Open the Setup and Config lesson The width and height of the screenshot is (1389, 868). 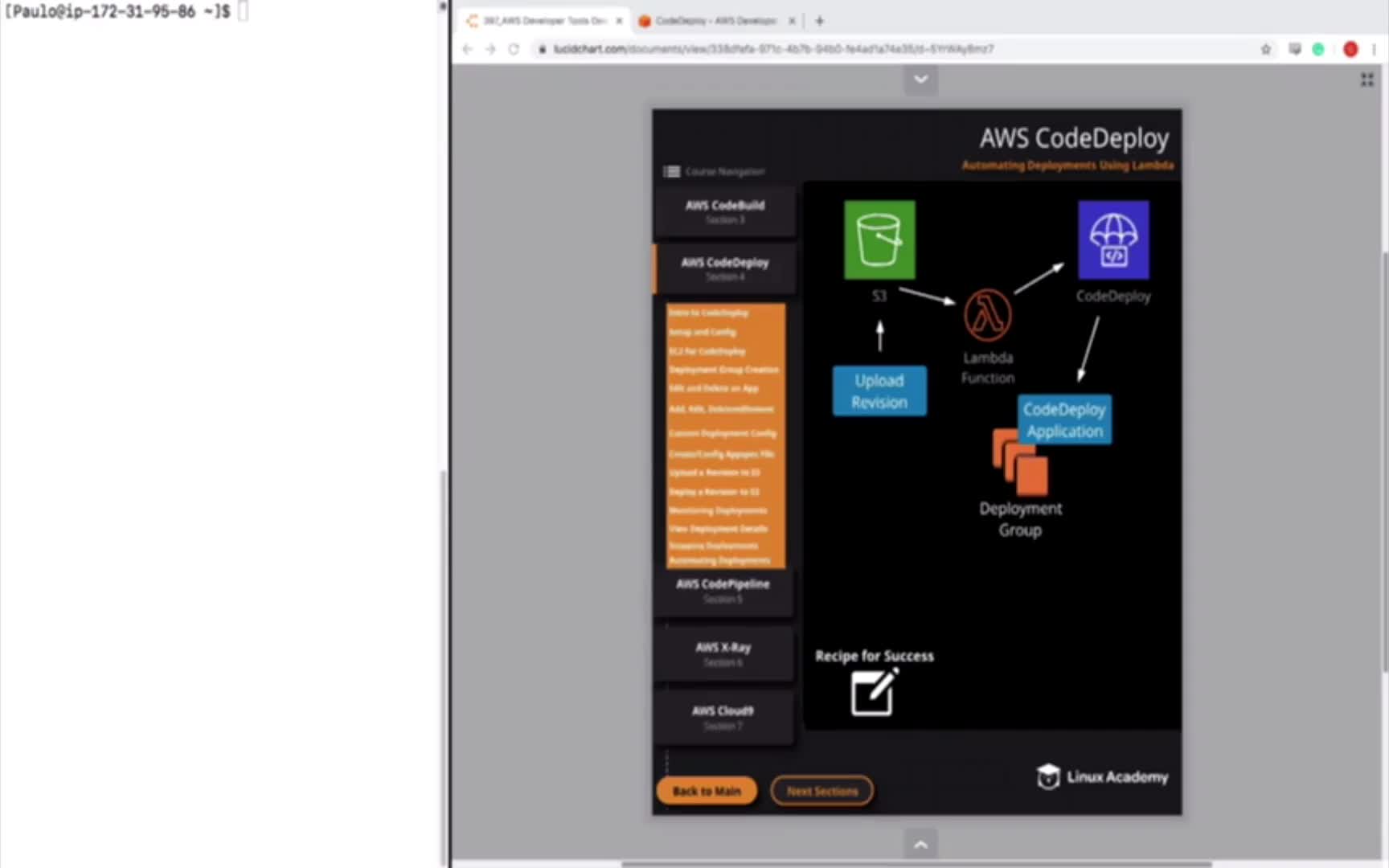tap(703, 332)
